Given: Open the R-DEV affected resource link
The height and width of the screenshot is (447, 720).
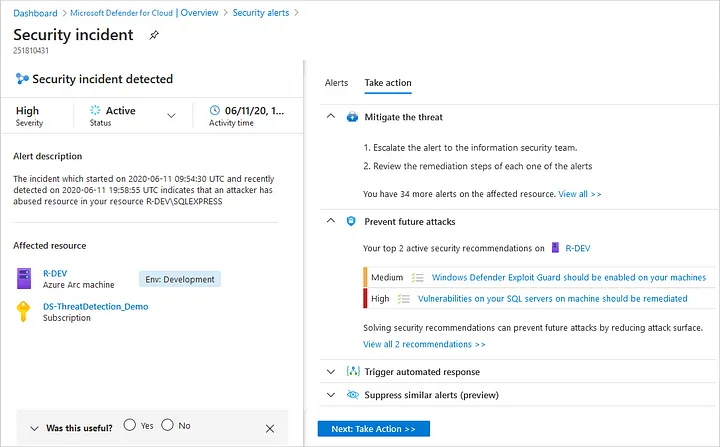Looking at the screenshot, I should pos(55,273).
